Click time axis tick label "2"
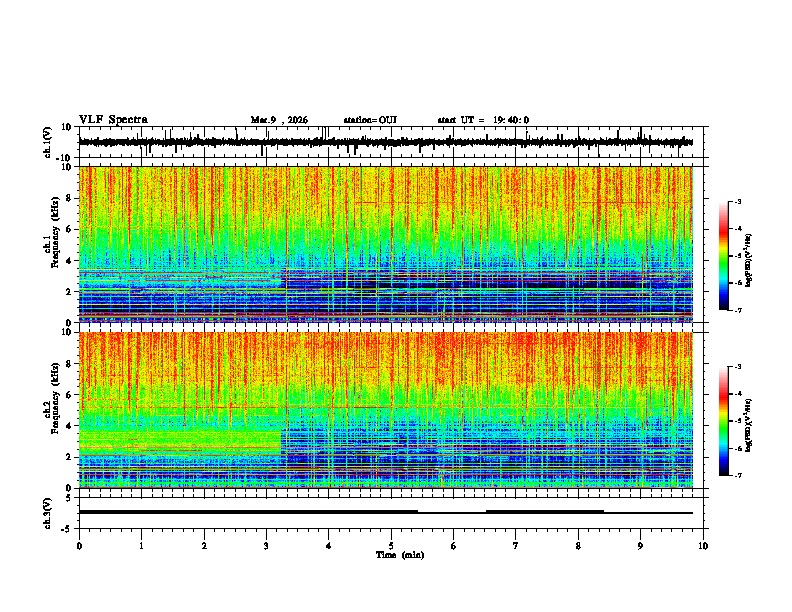The height and width of the screenshot is (612, 792). coord(204,546)
